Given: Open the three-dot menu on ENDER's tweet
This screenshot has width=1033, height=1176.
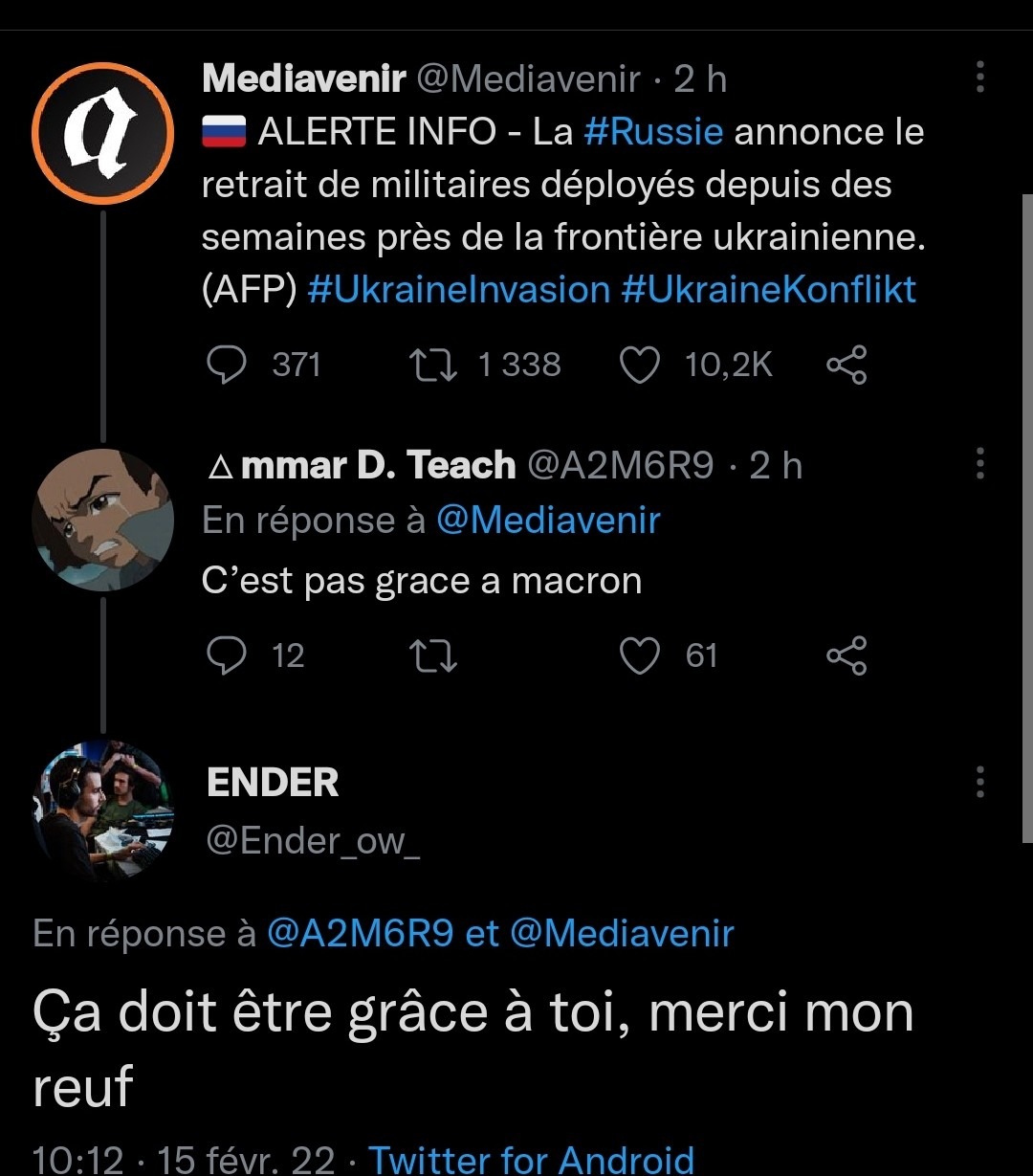Looking at the screenshot, I should click(978, 783).
